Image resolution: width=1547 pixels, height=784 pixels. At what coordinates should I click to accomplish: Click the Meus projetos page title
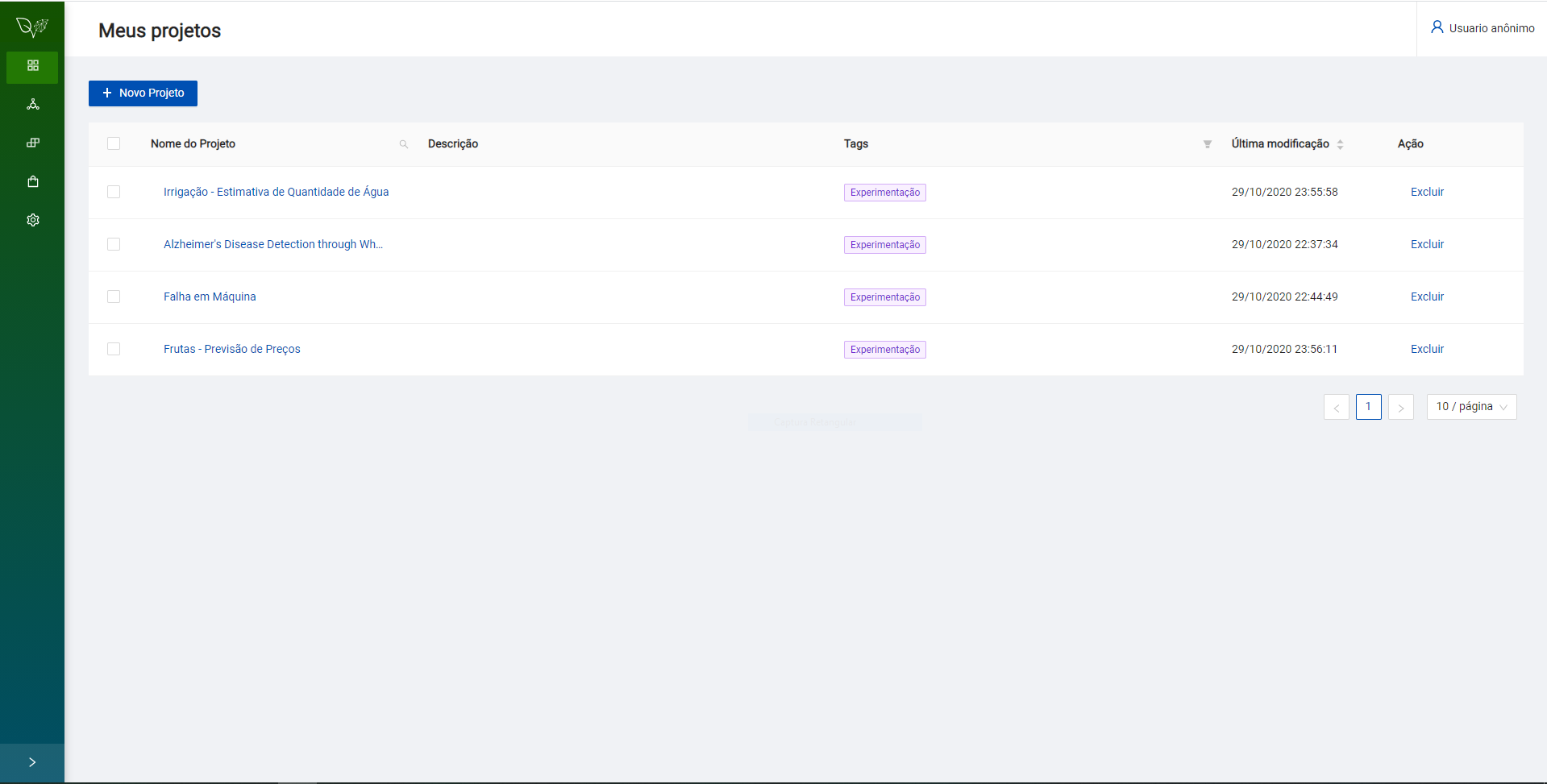[160, 31]
